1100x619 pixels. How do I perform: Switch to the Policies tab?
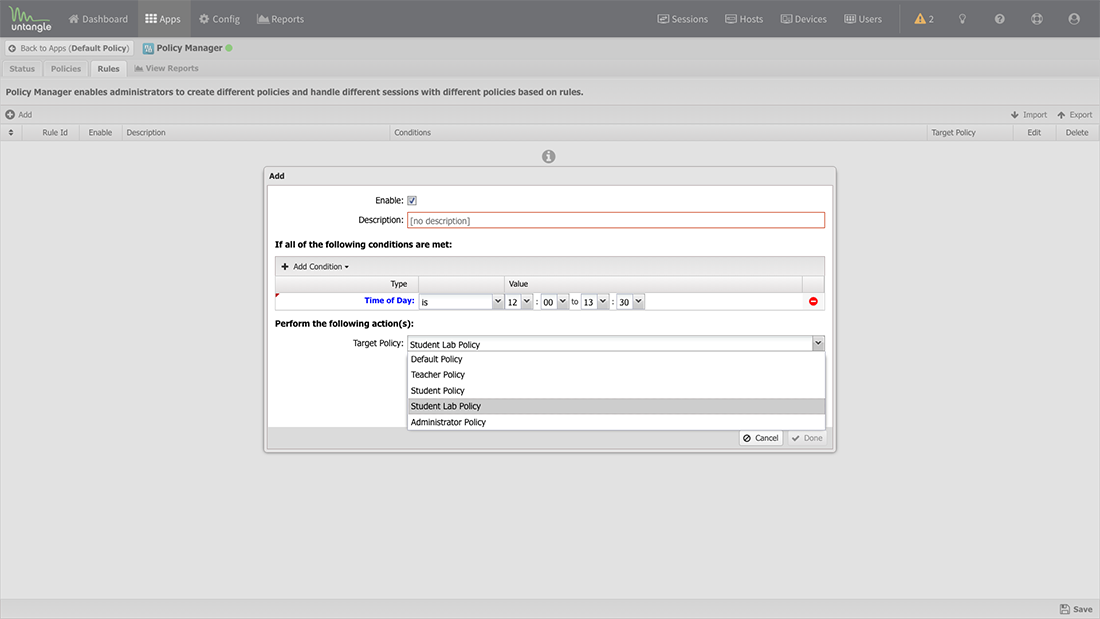[x=66, y=69]
